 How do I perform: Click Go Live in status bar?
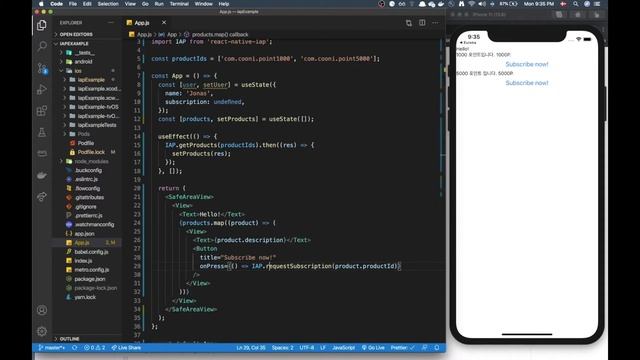(x=373, y=348)
